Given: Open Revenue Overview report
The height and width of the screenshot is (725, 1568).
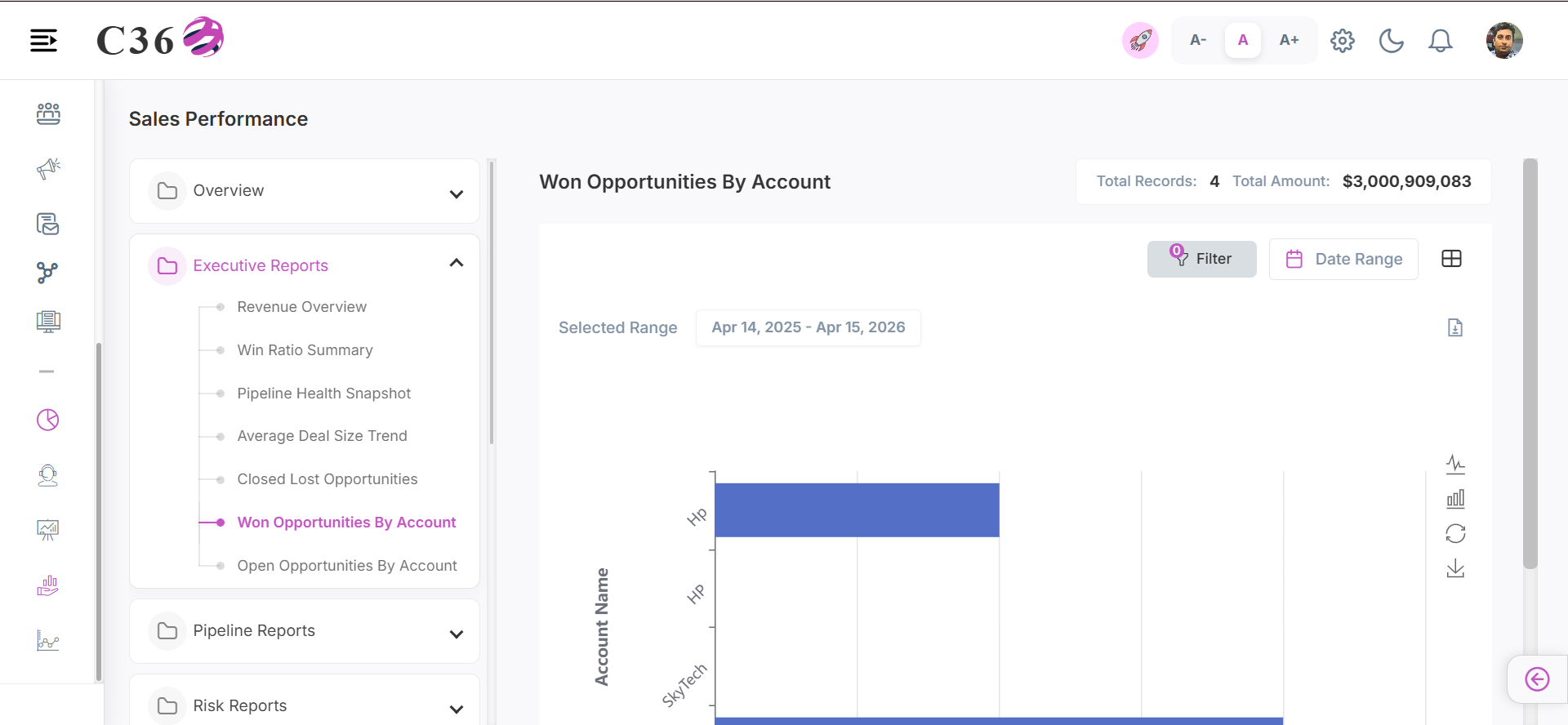Looking at the screenshot, I should point(302,307).
